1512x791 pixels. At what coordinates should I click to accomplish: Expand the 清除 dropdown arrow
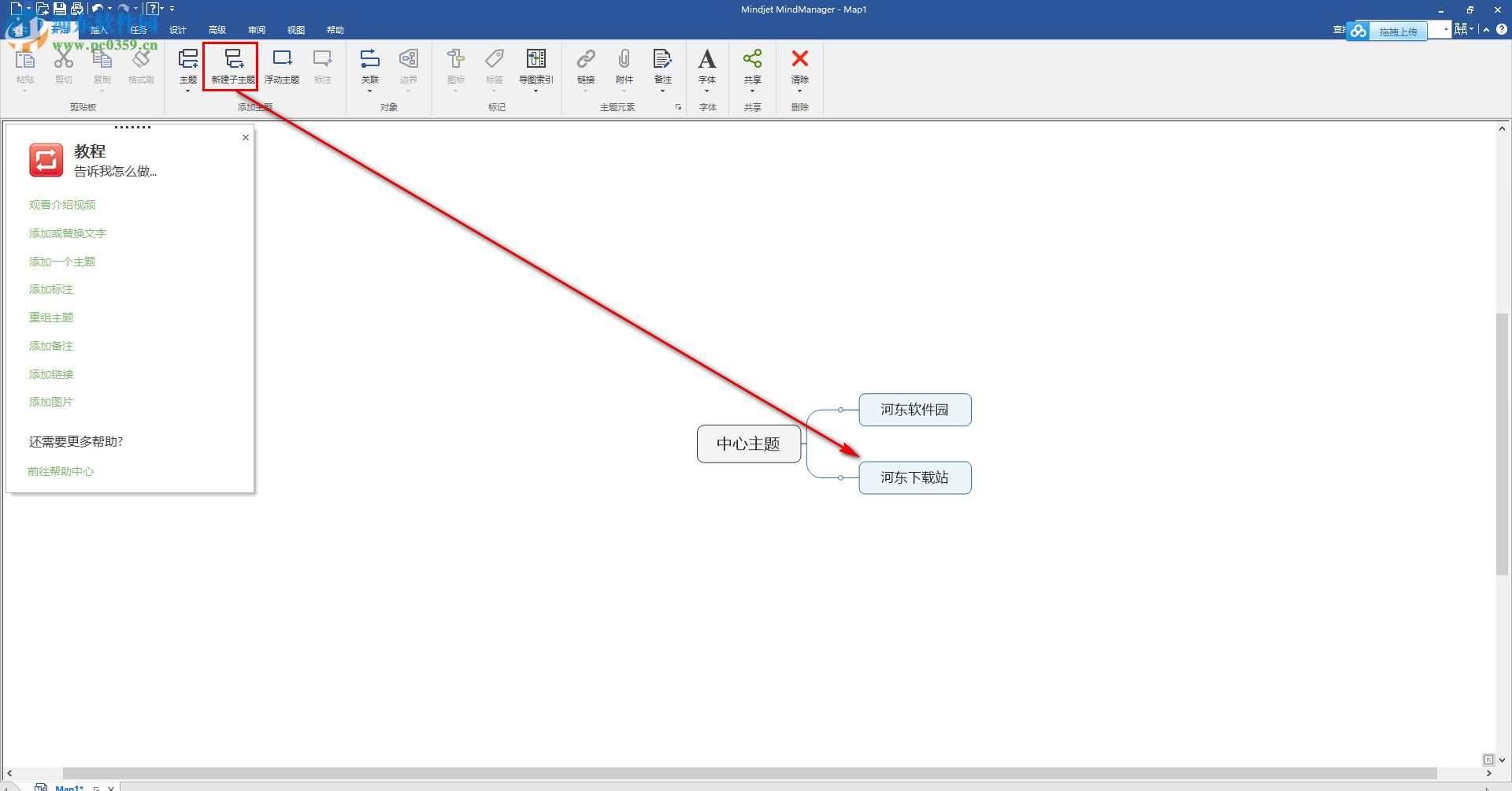[x=800, y=91]
